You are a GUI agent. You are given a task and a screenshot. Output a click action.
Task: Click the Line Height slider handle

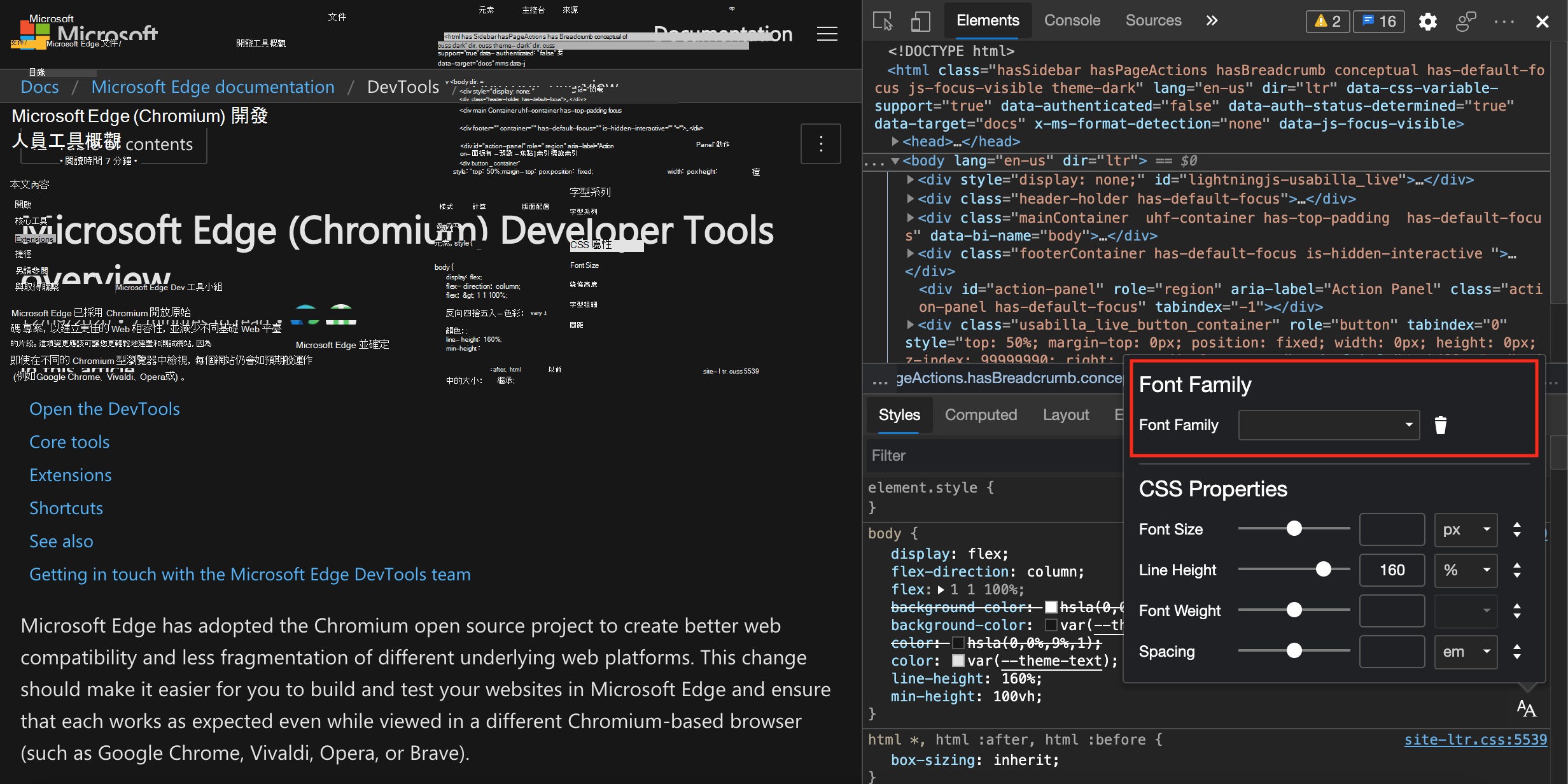tap(1323, 570)
